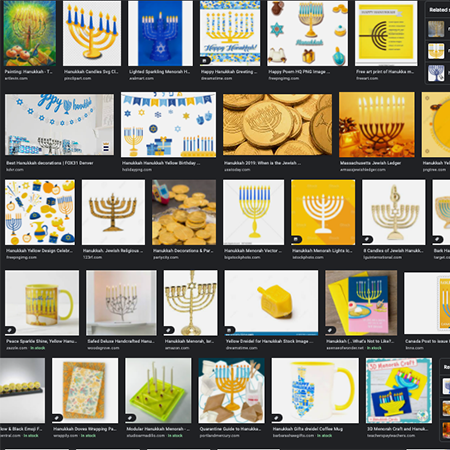450x450 pixels.
Task: Click '123rf.com' source text
Action: [92, 257]
